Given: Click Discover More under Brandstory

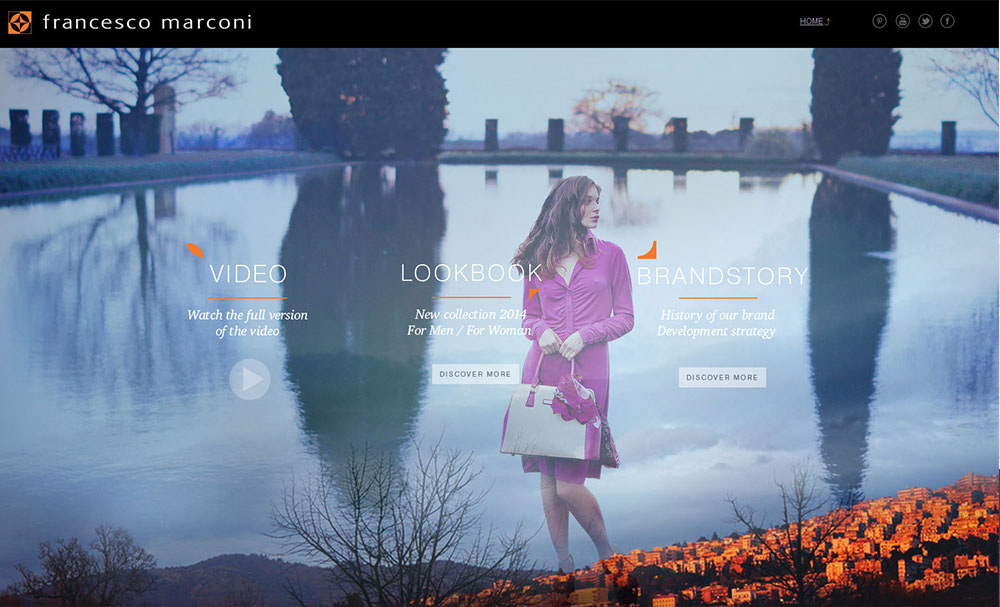Looking at the screenshot, I should tap(722, 377).
